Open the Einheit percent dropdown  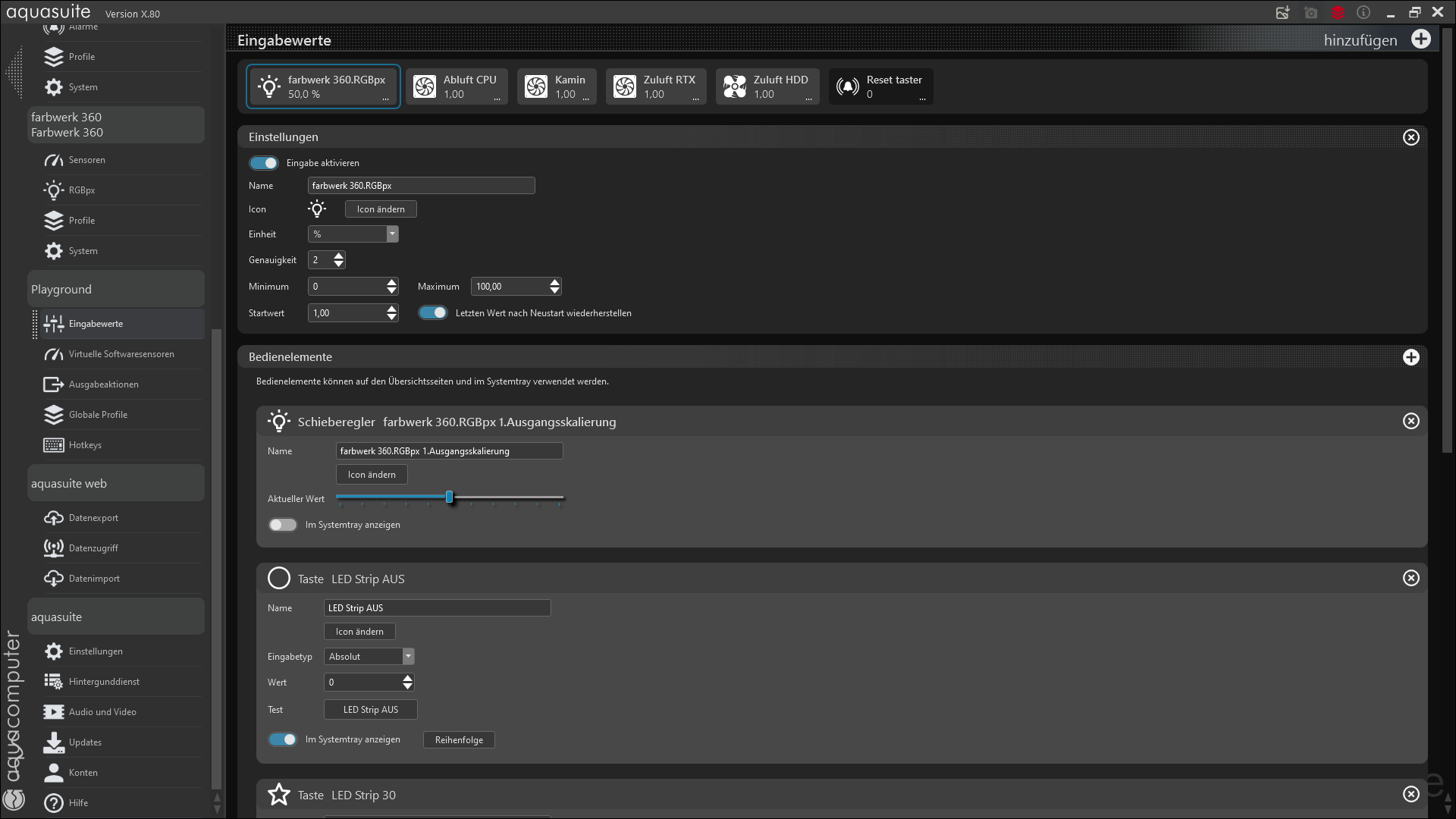pyautogui.click(x=392, y=234)
